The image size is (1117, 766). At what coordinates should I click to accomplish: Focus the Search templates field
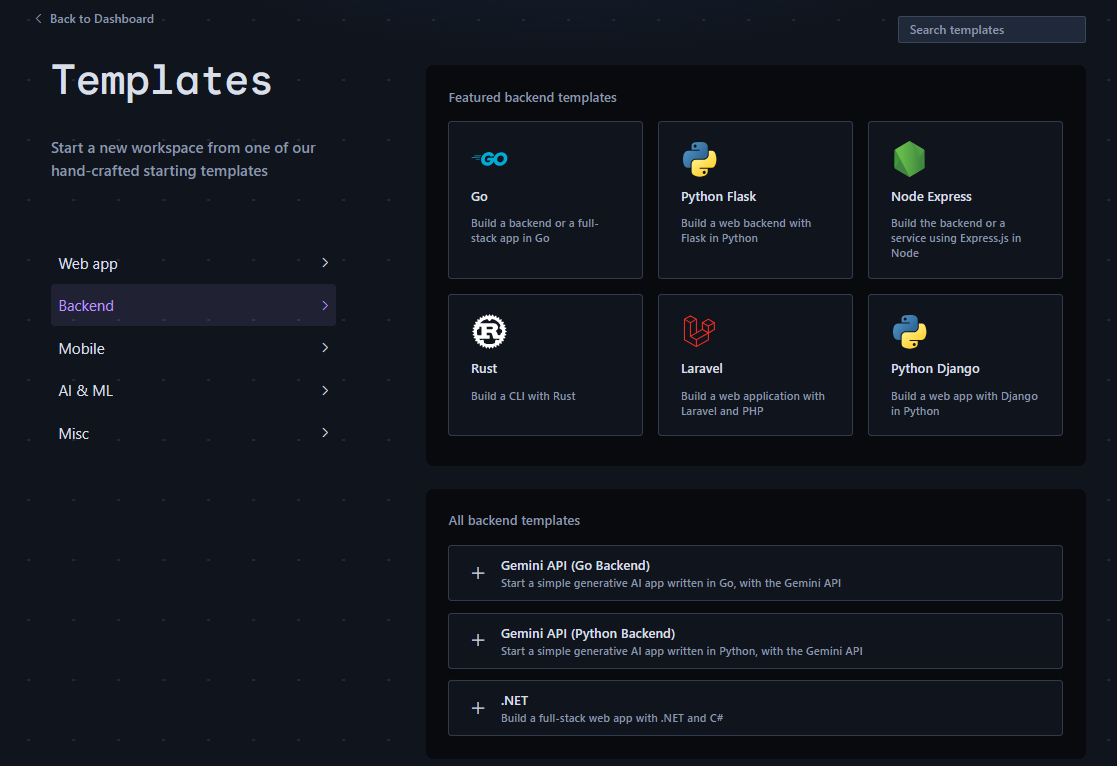click(x=991, y=30)
